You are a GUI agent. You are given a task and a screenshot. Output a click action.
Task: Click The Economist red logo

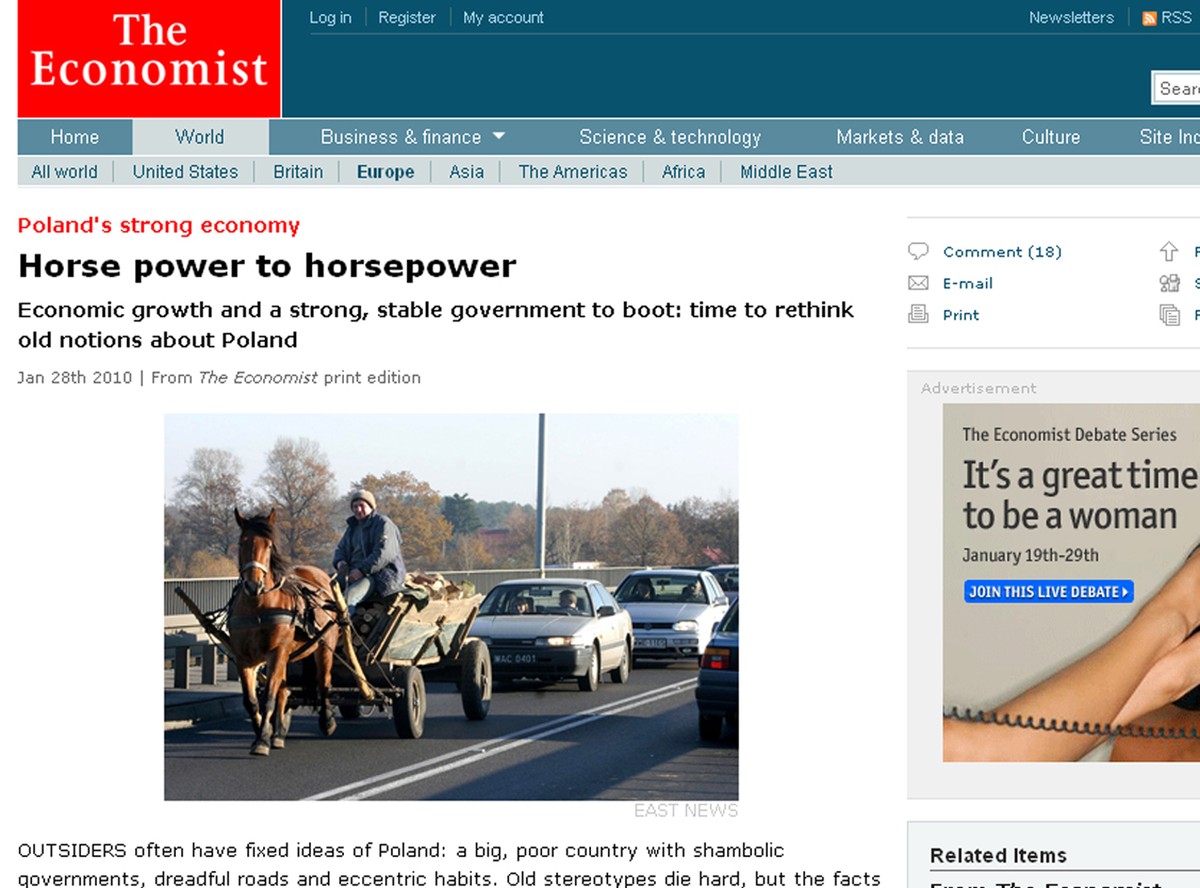(149, 59)
